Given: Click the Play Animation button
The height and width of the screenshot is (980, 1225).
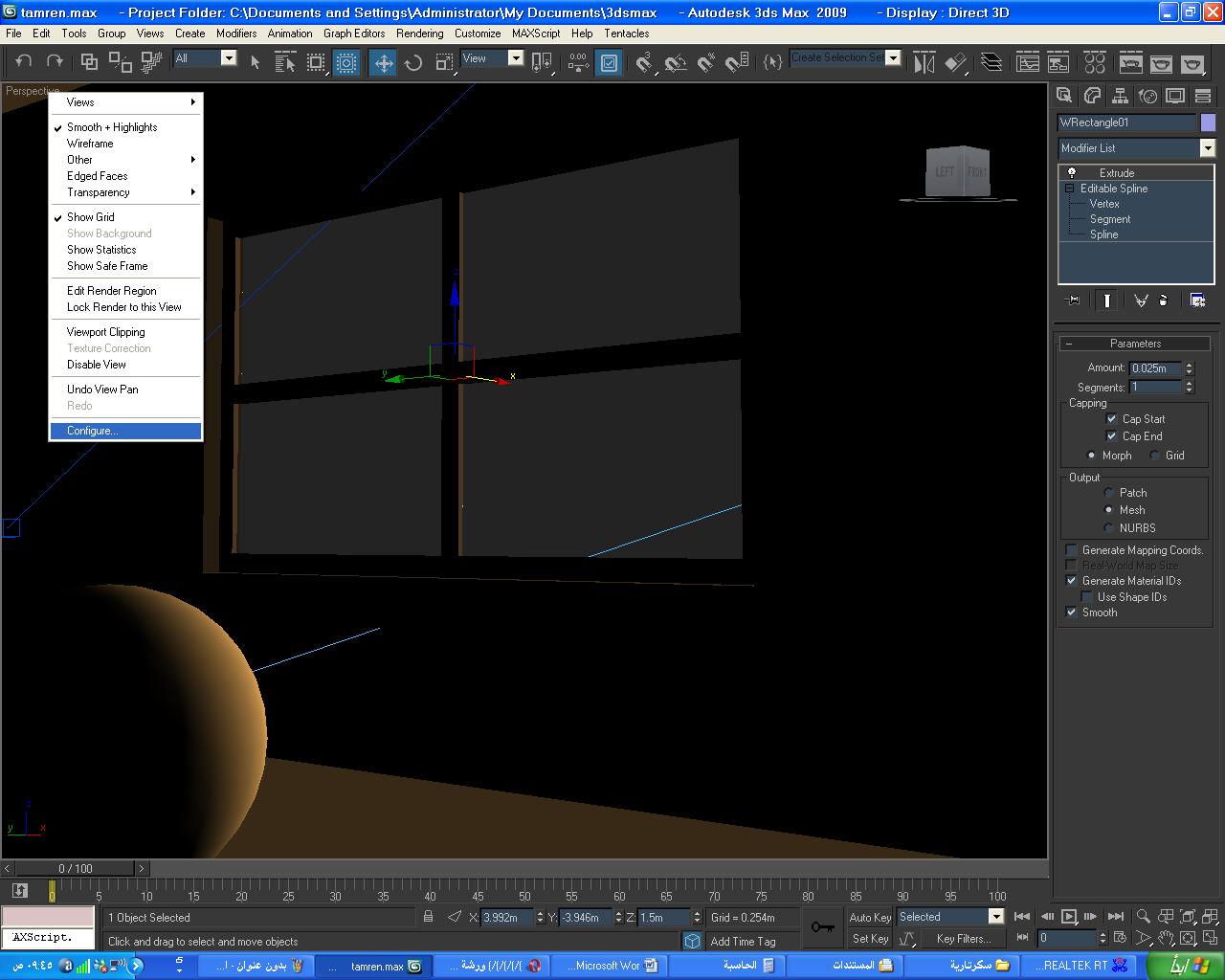Looking at the screenshot, I should coord(1069,917).
